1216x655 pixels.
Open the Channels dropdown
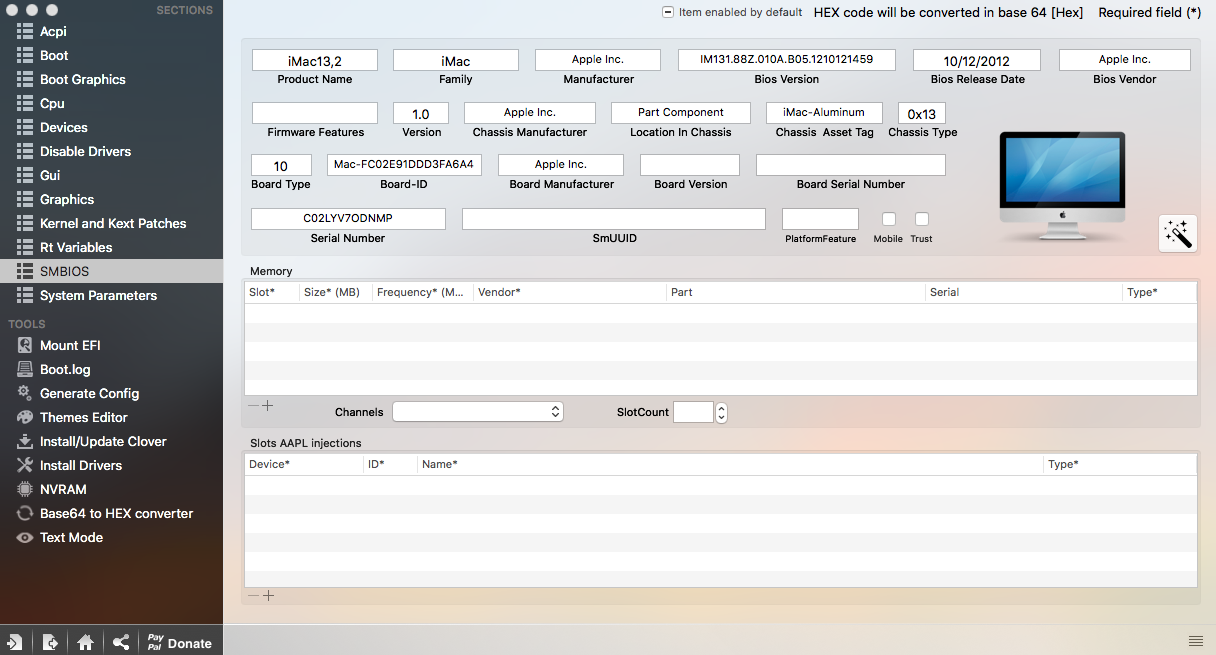(x=478, y=412)
